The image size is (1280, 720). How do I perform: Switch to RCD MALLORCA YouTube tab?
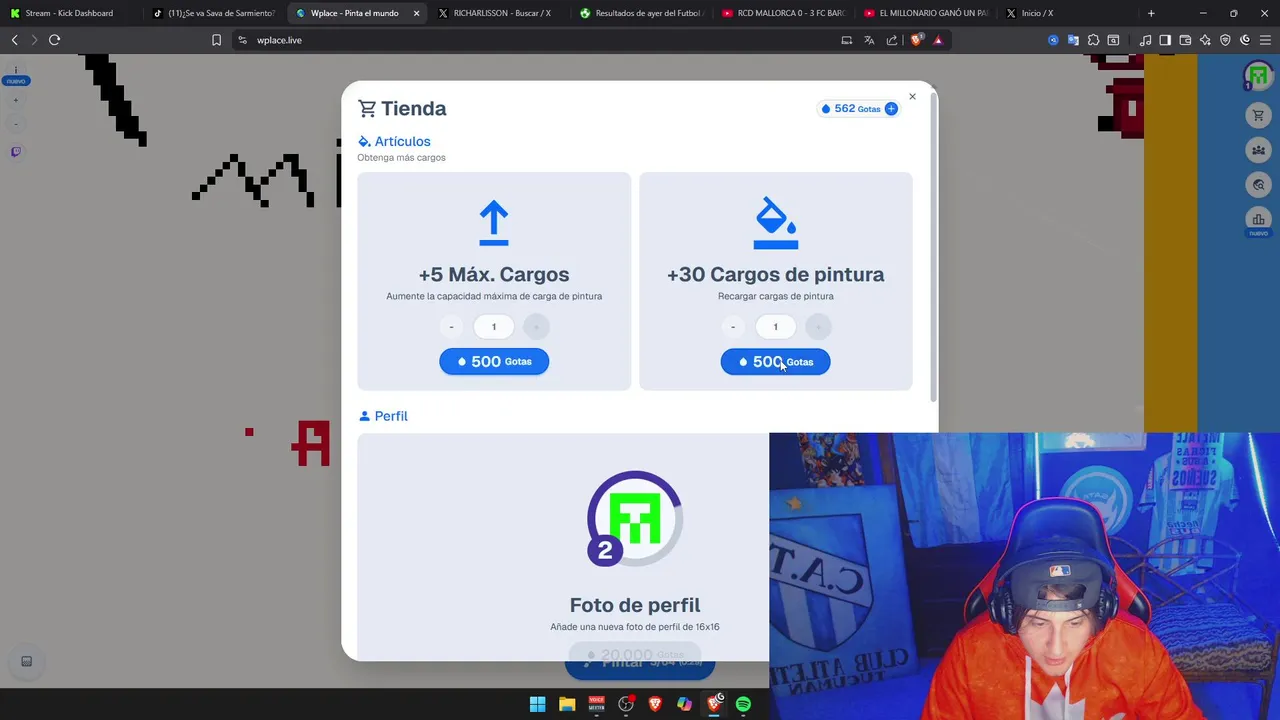(x=785, y=13)
